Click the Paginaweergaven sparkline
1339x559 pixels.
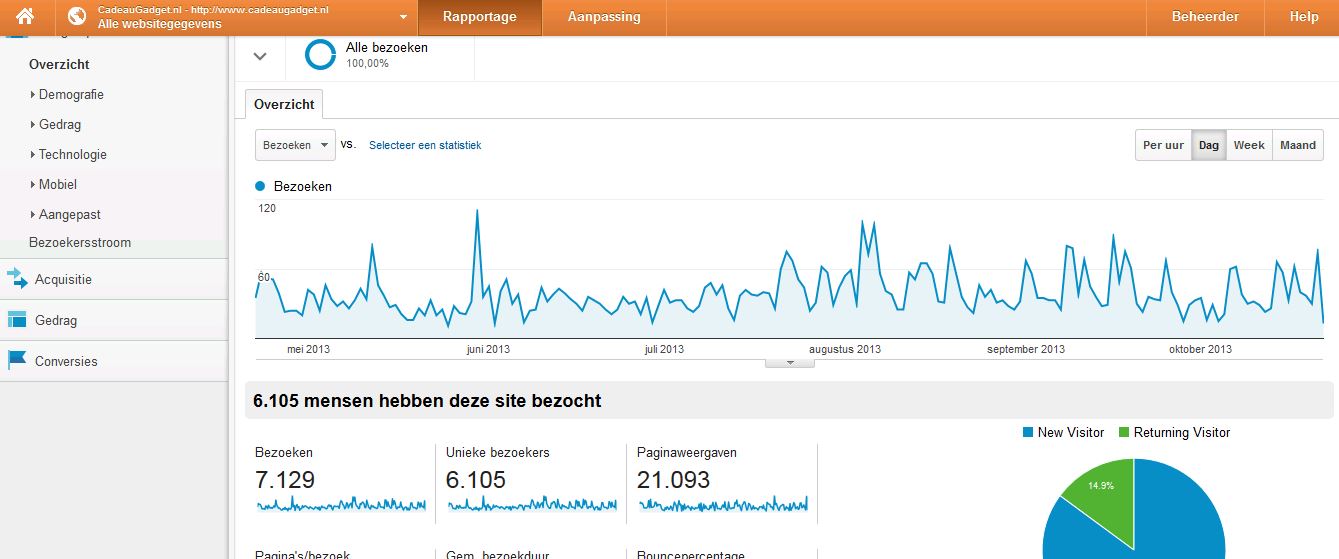click(x=722, y=505)
